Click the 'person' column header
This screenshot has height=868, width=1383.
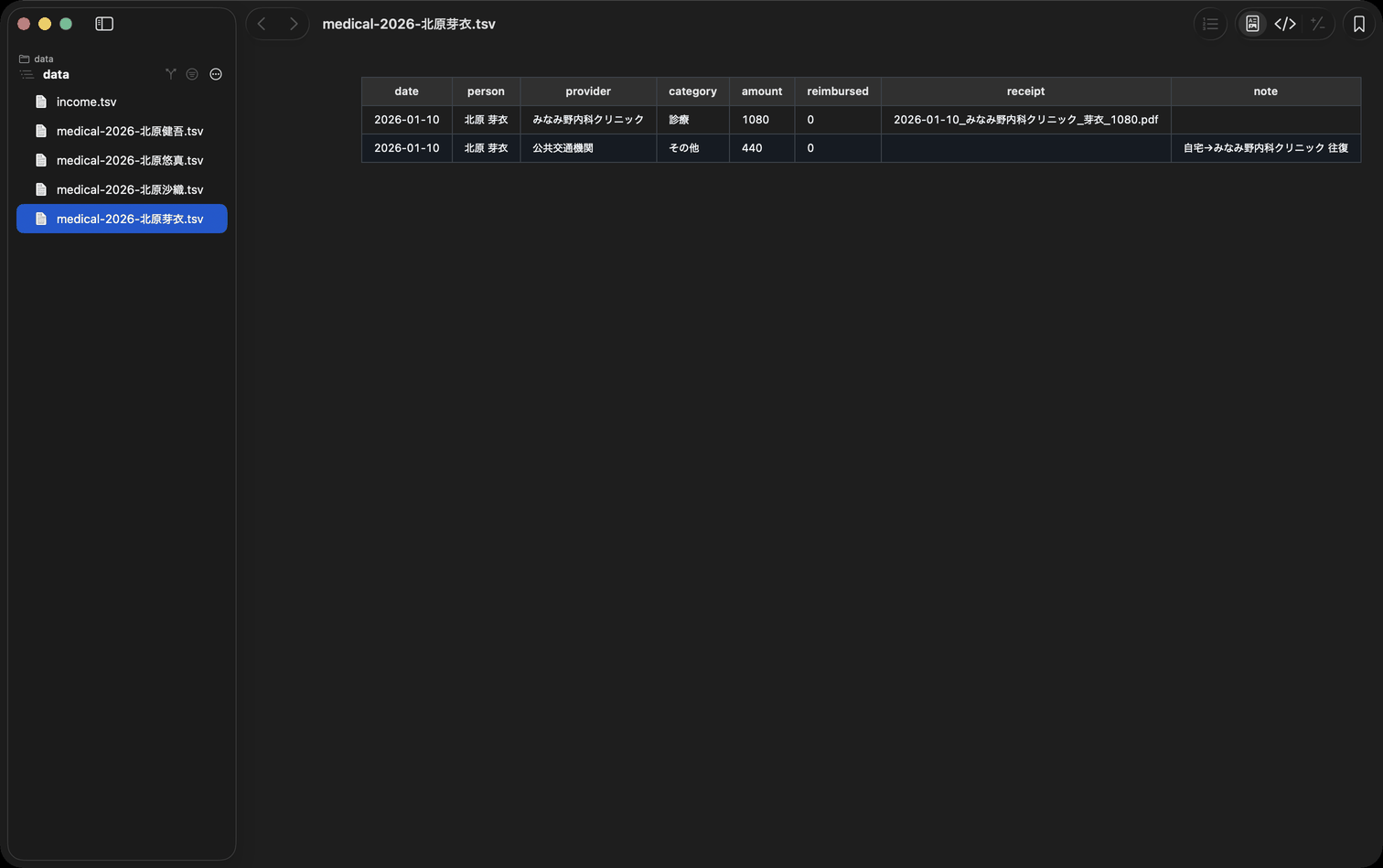click(x=486, y=91)
